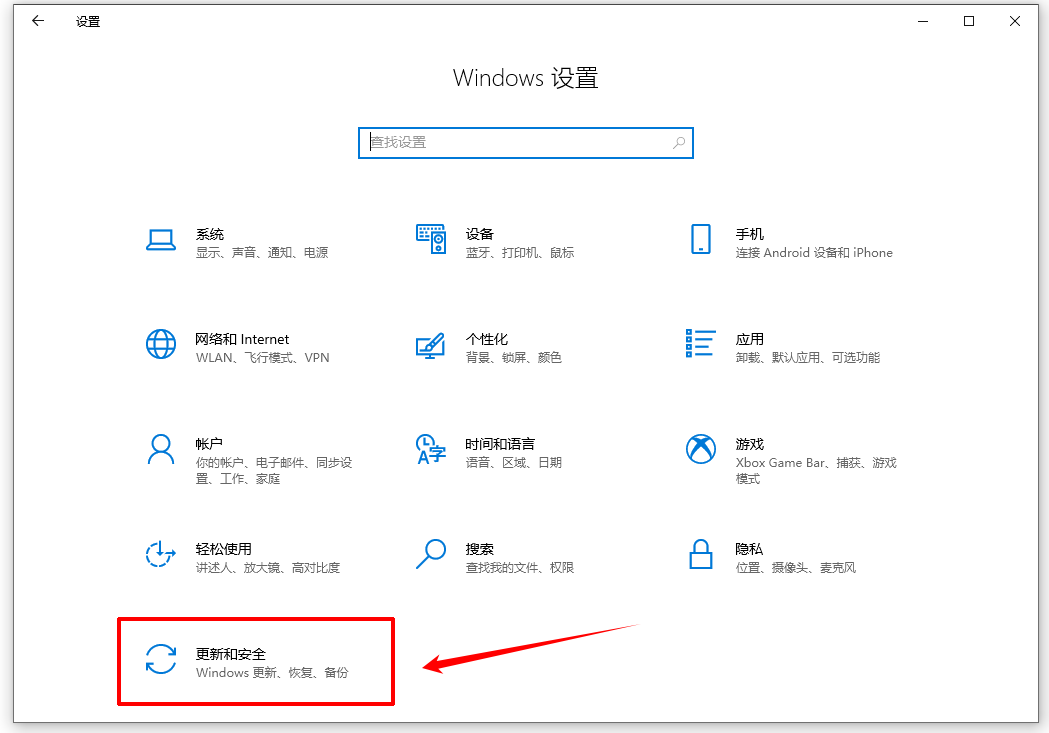Screen dimensions: 1049x733
Task: Click description 查找我的文件、权限
Action: click(520, 568)
